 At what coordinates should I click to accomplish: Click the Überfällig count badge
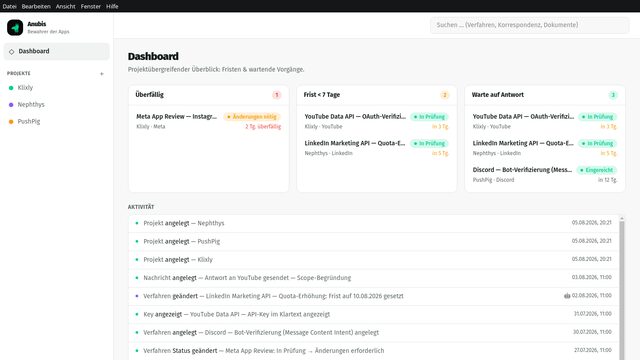277,95
